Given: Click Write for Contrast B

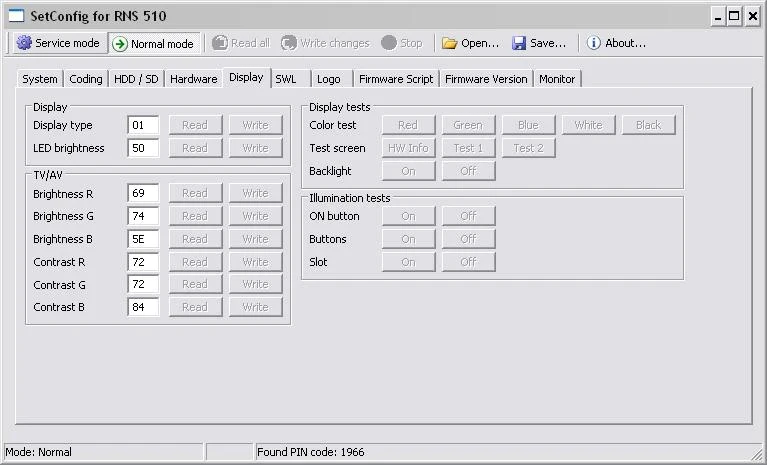Looking at the screenshot, I should pos(256,307).
